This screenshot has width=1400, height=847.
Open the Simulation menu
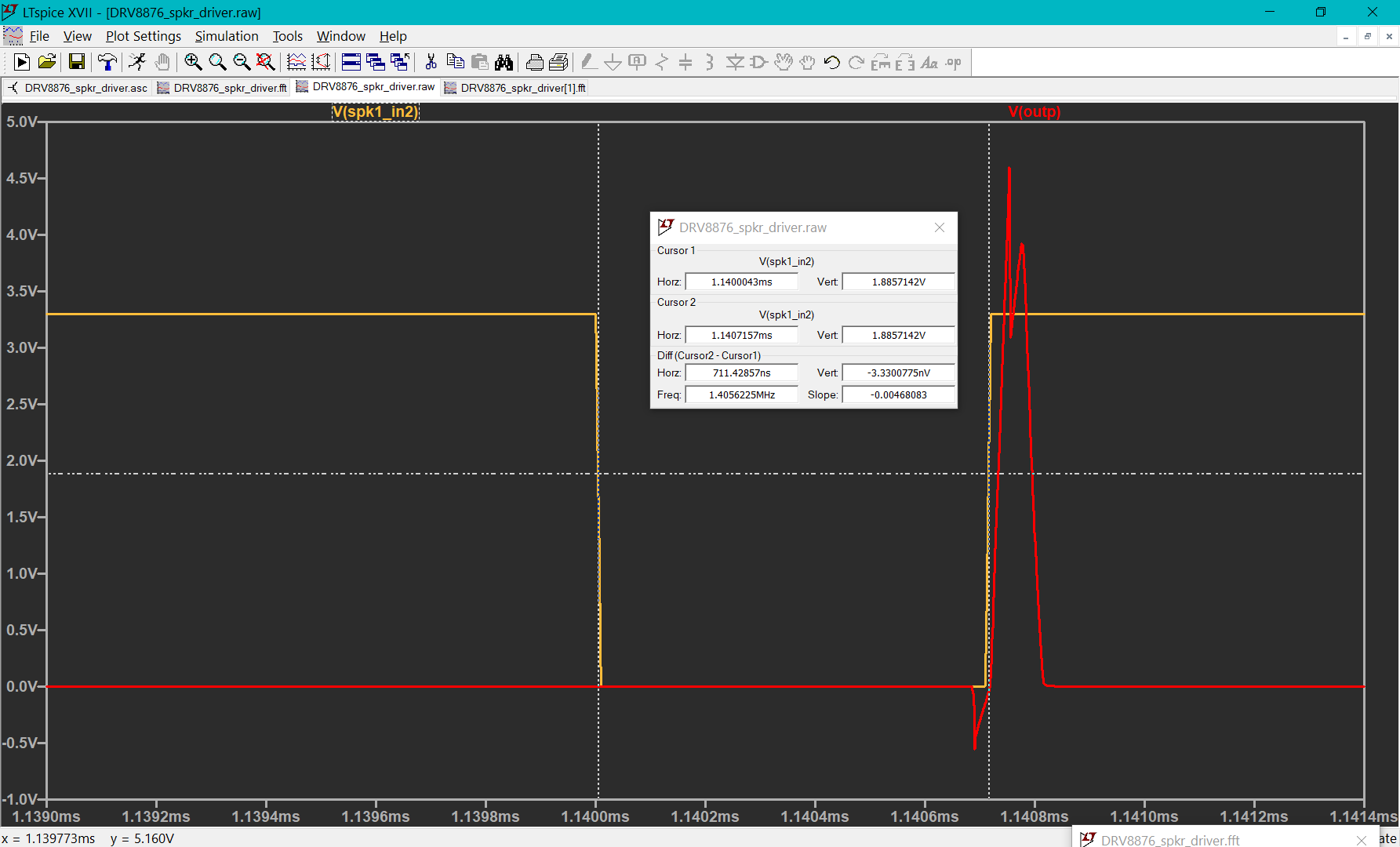pos(227,36)
